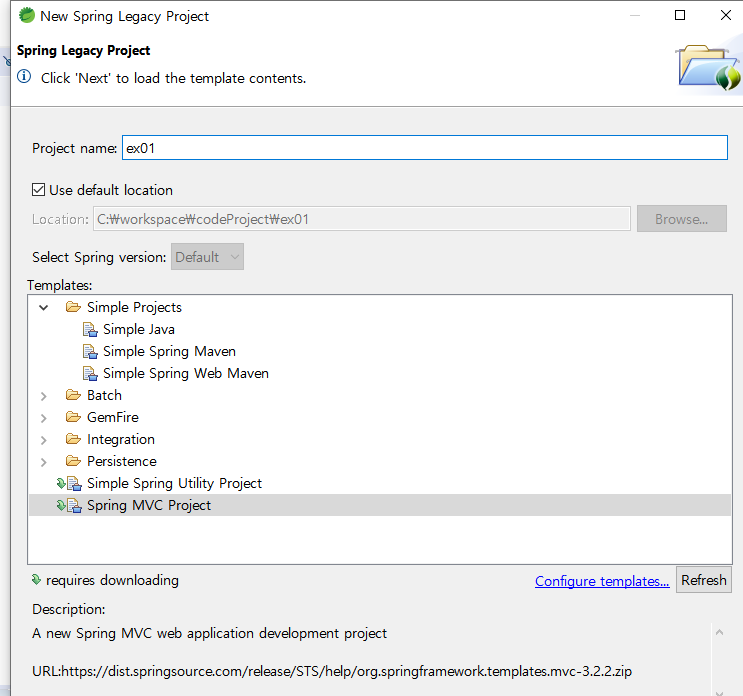
Task: Select the Spring MVC Project row
Action: [x=380, y=505]
